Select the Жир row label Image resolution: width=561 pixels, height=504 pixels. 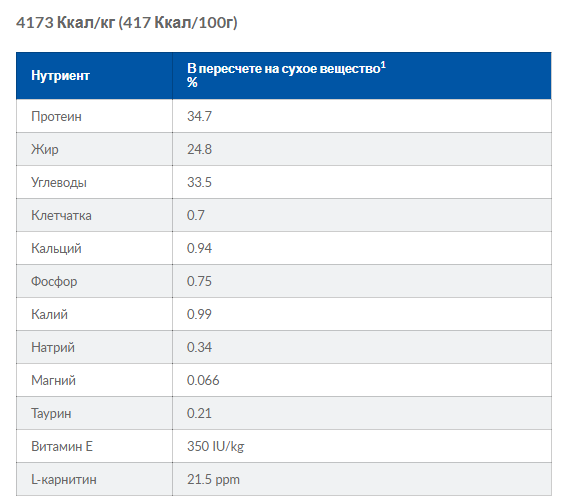coord(45,149)
